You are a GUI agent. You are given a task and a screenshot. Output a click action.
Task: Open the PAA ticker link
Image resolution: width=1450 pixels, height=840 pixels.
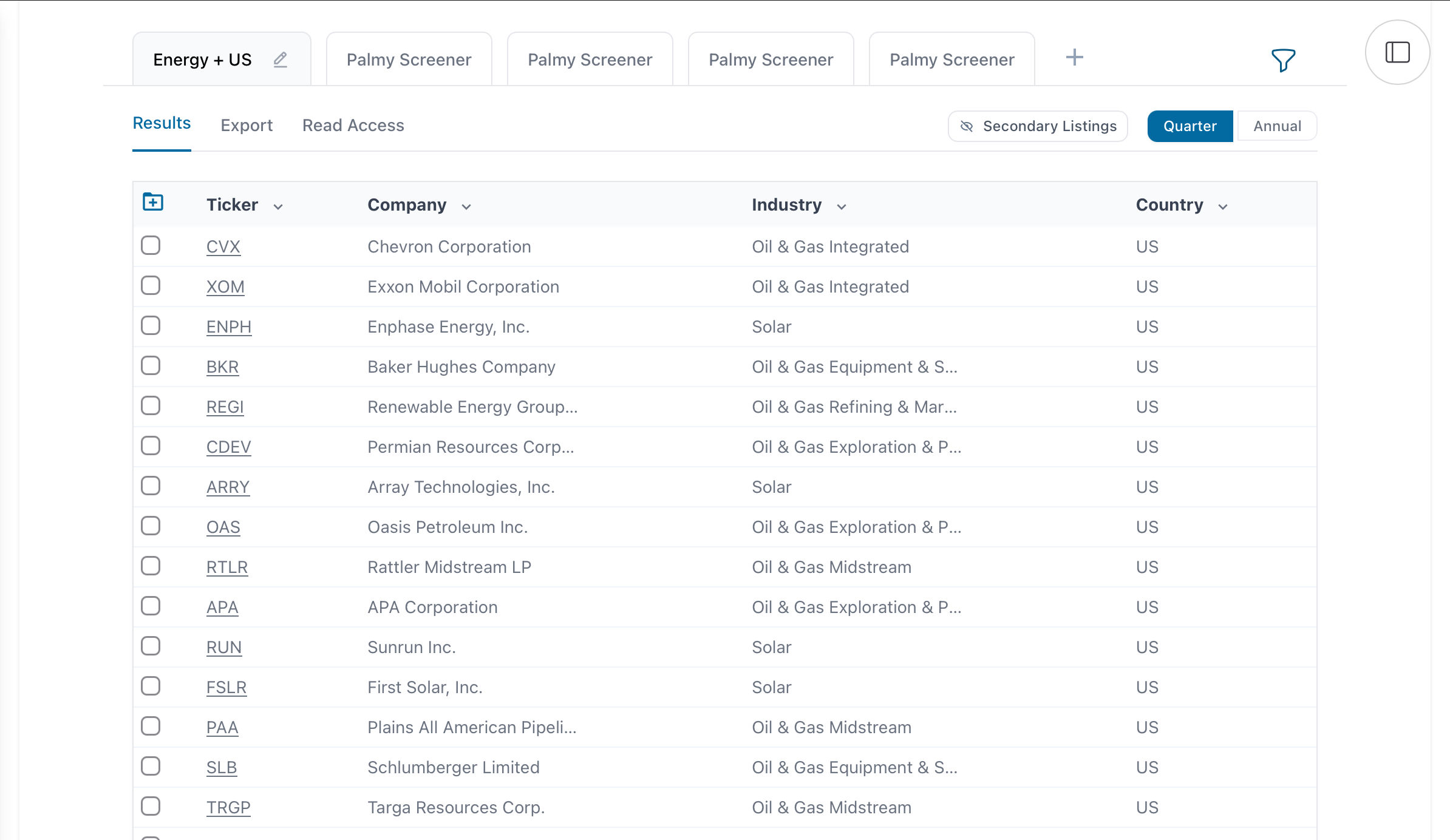(x=222, y=728)
